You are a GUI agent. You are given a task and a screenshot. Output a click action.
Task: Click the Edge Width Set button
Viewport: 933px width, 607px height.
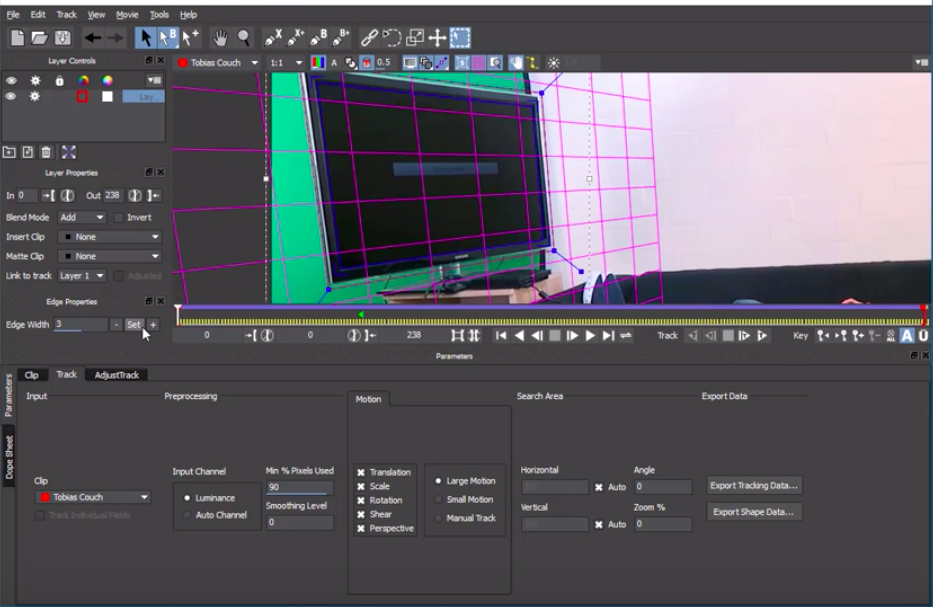pos(133,325)
